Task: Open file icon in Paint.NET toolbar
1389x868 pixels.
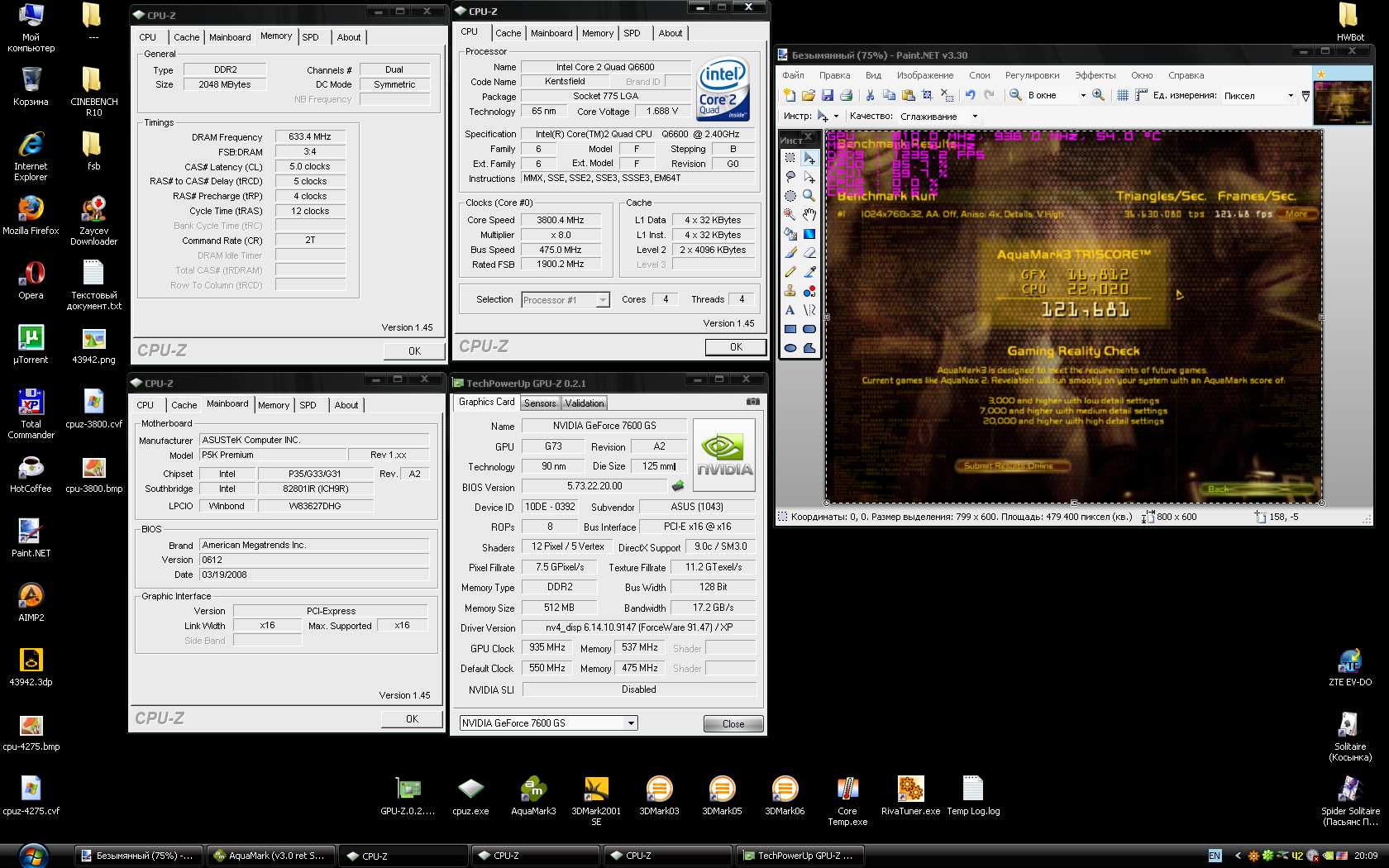Action: (809, 95)
